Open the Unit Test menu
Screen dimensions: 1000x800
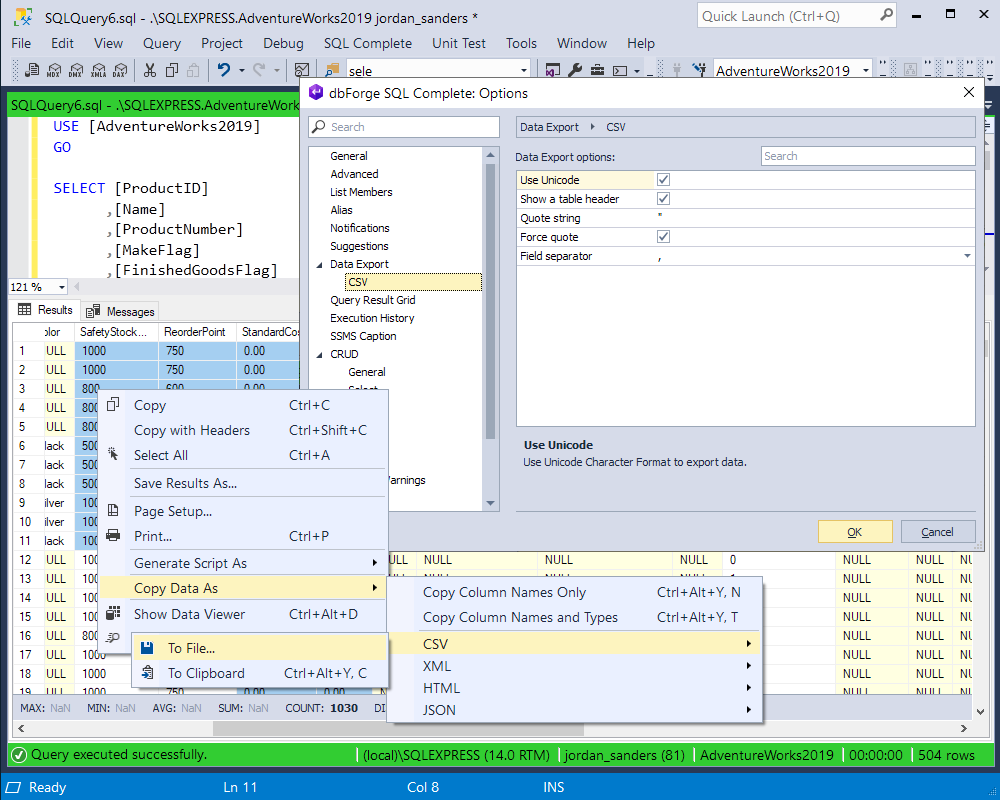click(459, 43)
